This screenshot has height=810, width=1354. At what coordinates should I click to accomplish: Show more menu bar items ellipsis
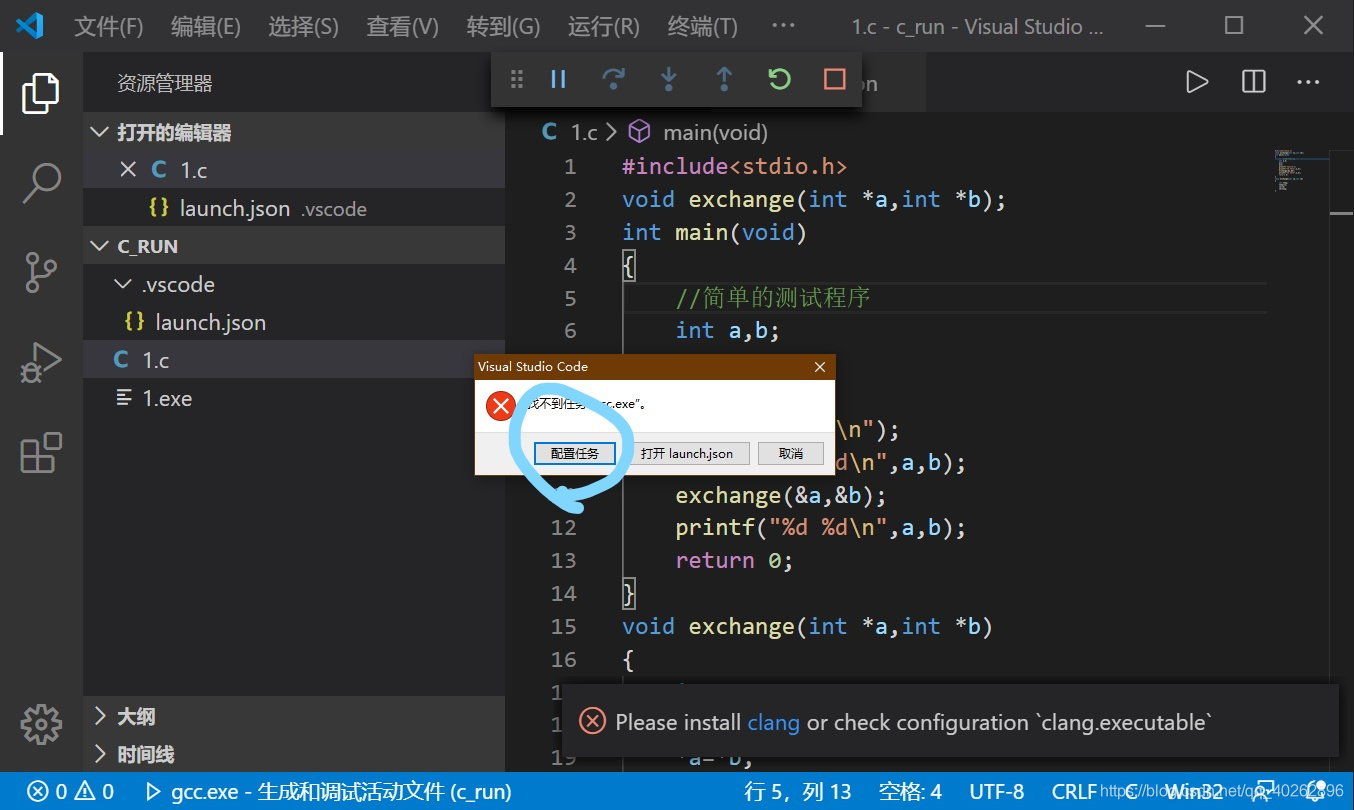click(x=784, y=26)
